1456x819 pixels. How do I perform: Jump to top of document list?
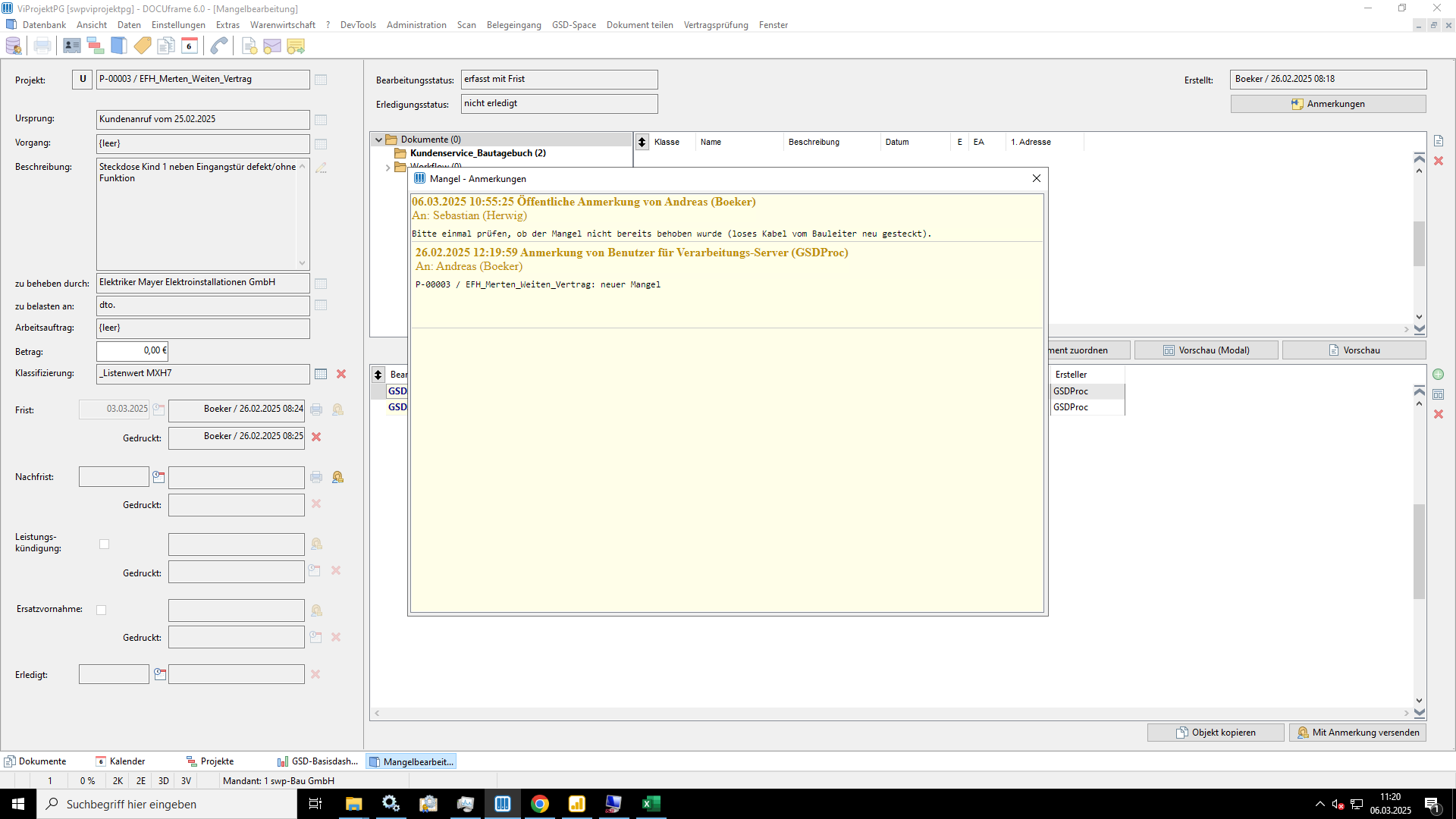[1419, 158]
